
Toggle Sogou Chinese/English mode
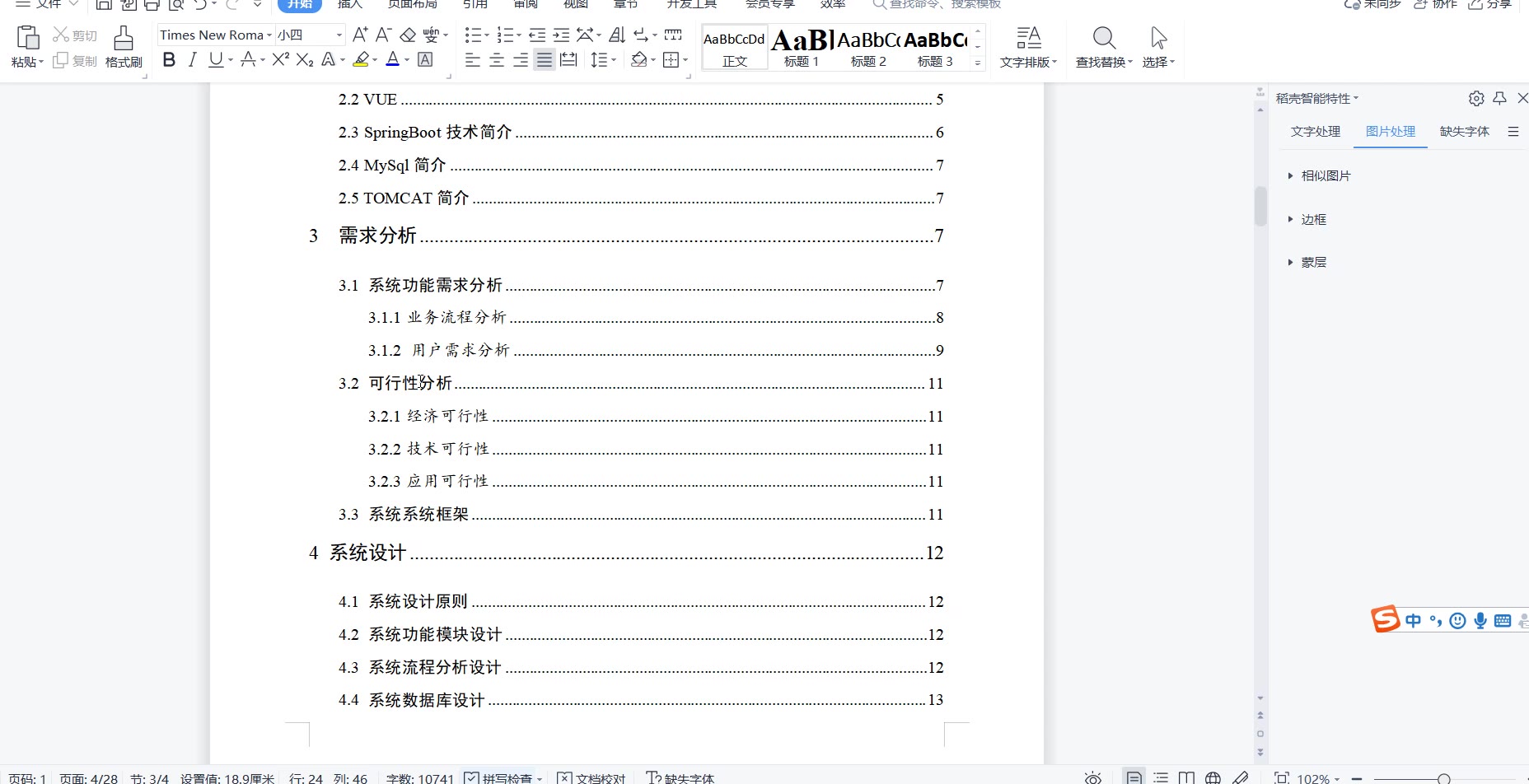pos(1414,621)
